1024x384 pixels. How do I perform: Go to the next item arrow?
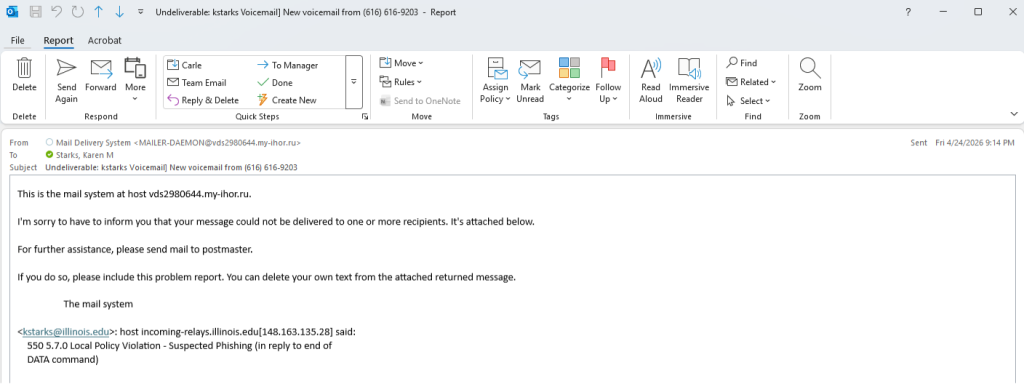[119, 12]
